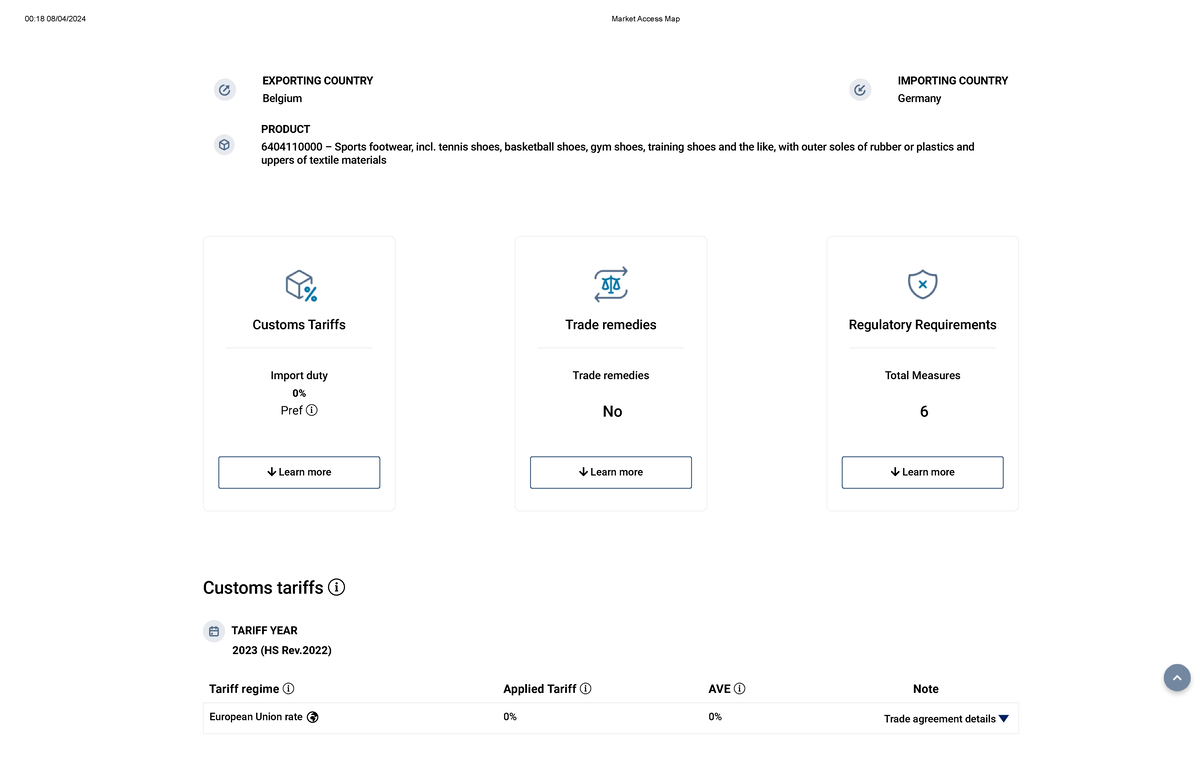Click the info icon beside Customs tariffs heading
Viewport: 1200px width, 776px height.
pyautogui.click(x=337, y=587)
